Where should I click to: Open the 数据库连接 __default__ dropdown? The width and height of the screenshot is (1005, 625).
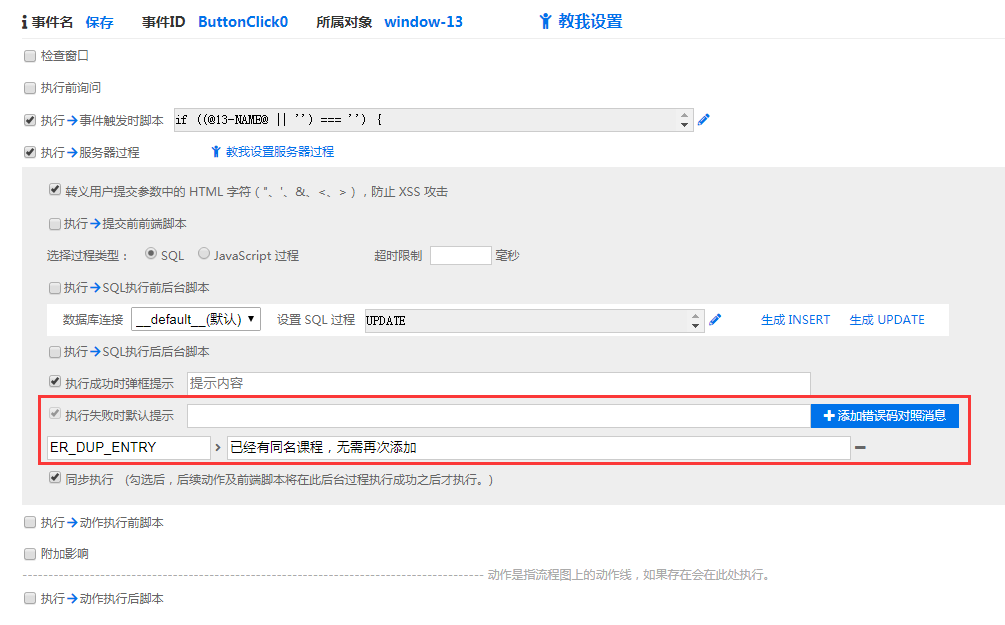coord(196,320)
